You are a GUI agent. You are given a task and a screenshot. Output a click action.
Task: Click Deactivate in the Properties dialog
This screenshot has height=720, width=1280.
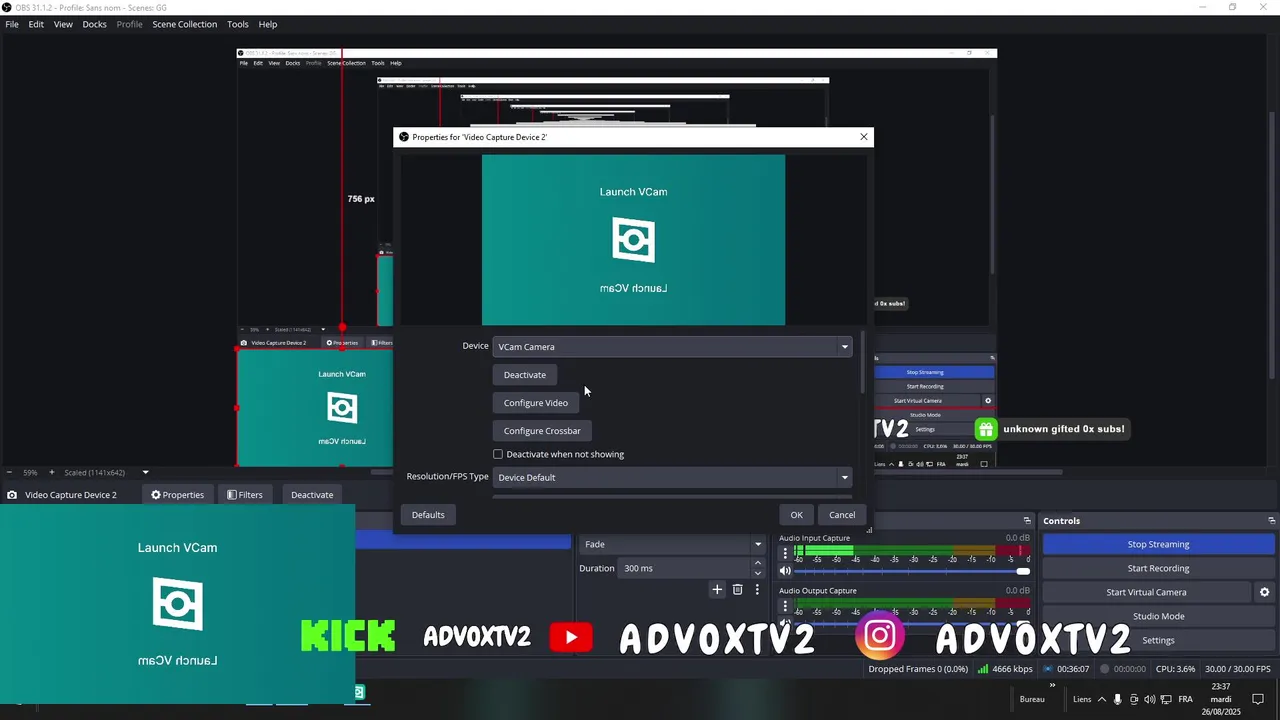click(x=525, y=375)
